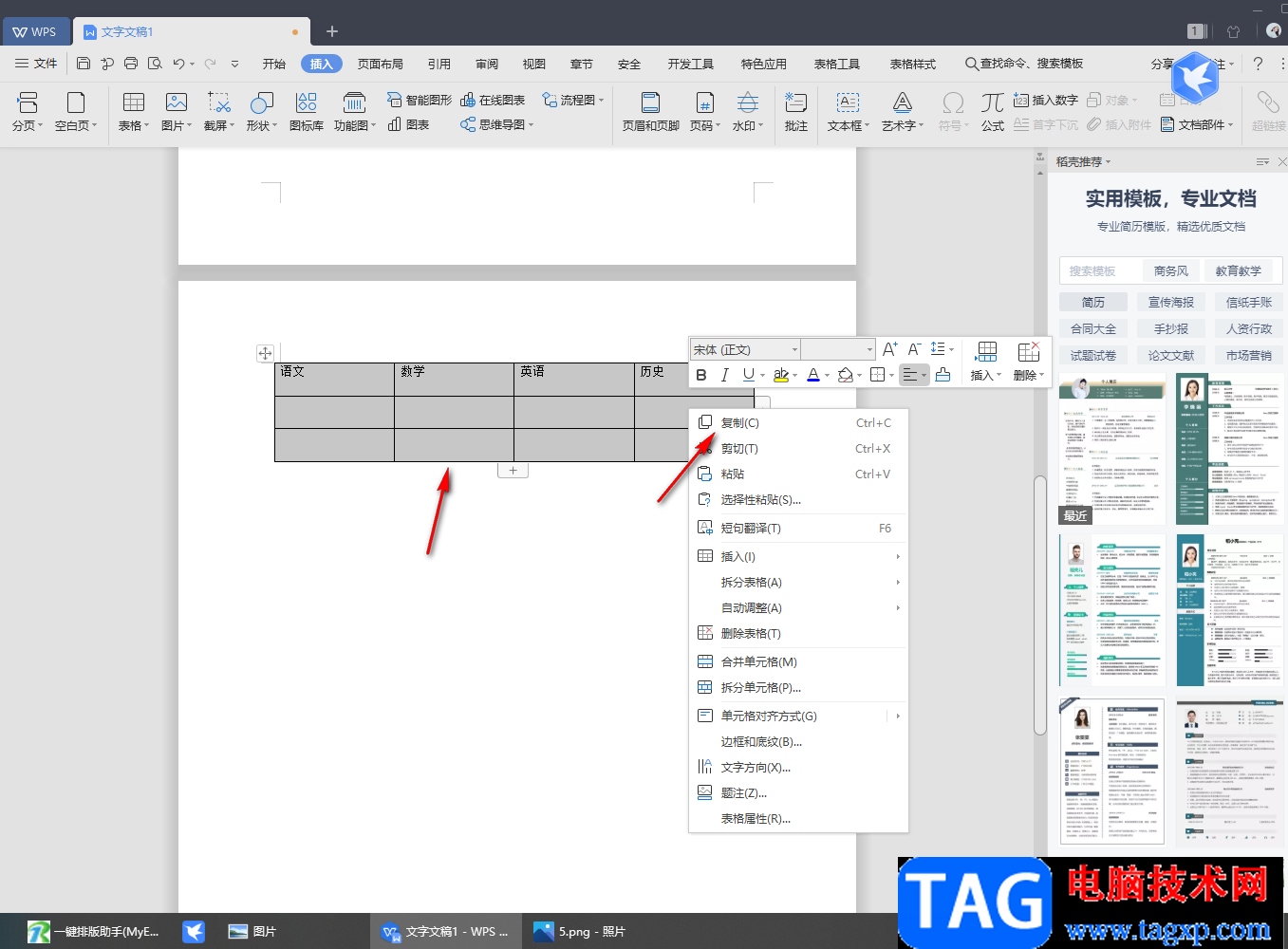Choose 复制(C) from context menu
This screenshot has width=1288, height=949.
coord(798,423)
